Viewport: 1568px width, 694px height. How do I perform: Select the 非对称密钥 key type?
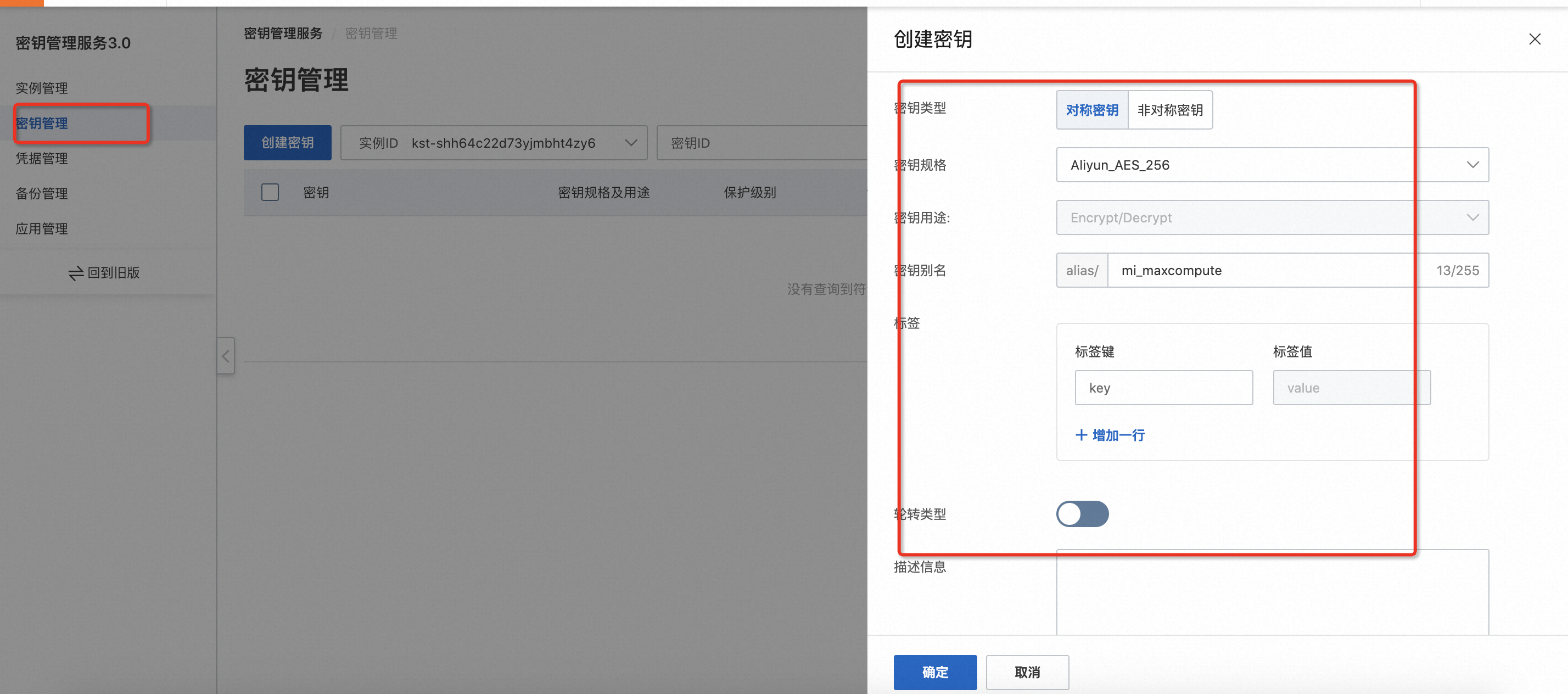pyautogui.click(x=1170, y=110)
